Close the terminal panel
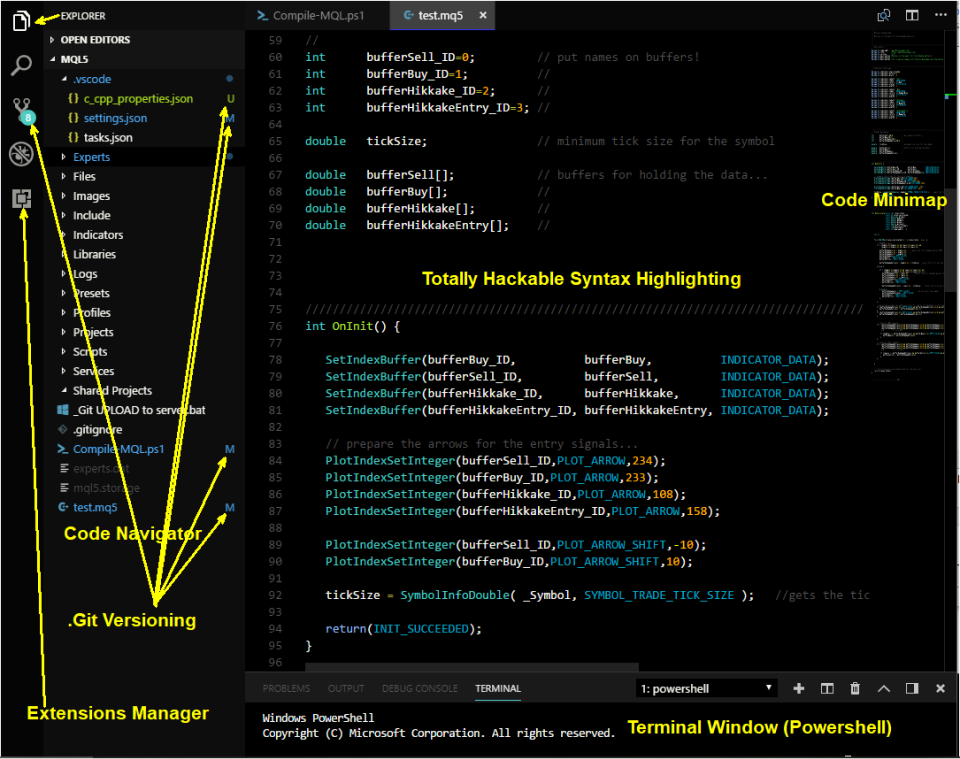Screen dimensions: 960x759 [940, 689]
